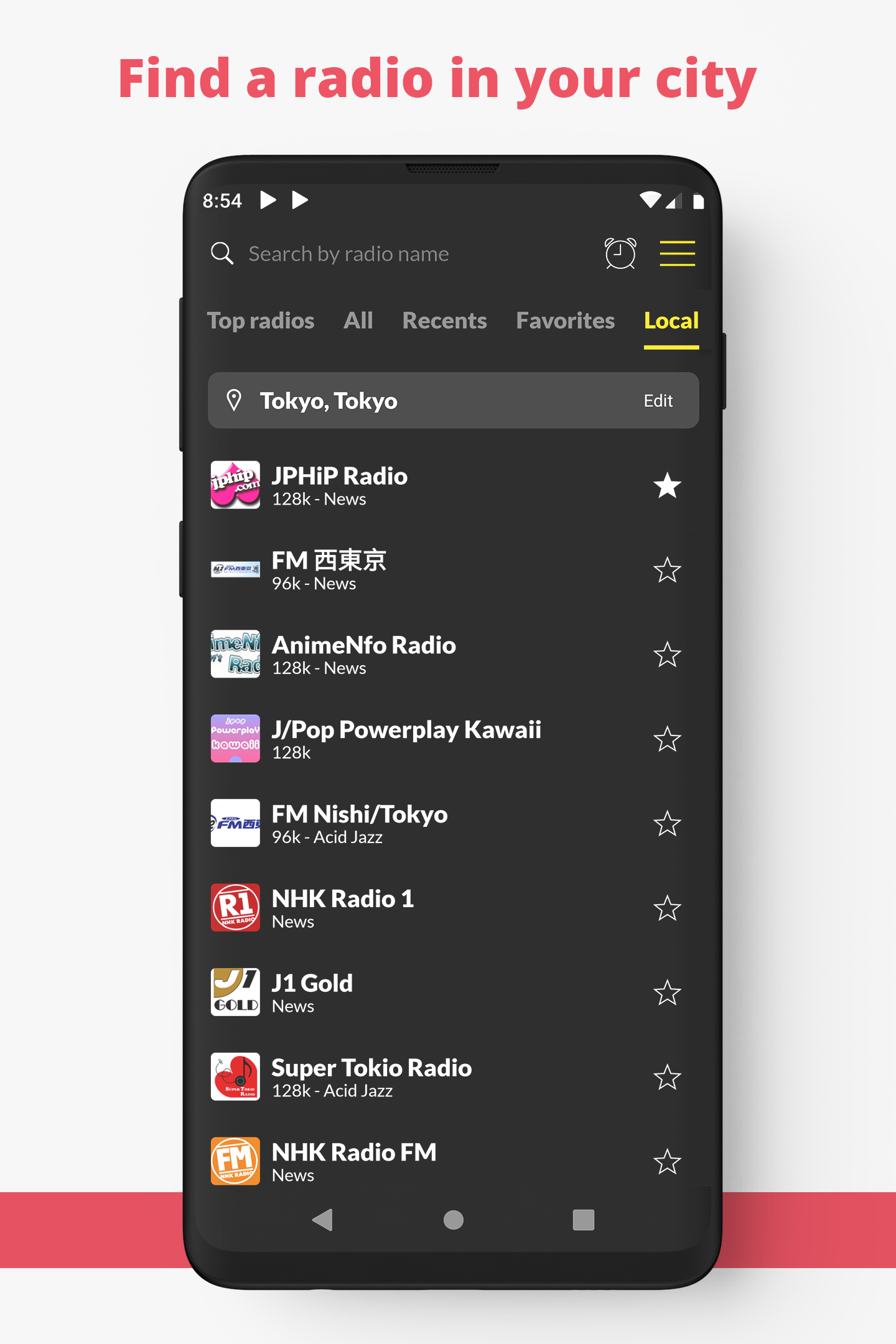The width and height of the screenshot is (896, 1344).
Task: Open the yellow hamburger menu
Action: click(677, 253)
